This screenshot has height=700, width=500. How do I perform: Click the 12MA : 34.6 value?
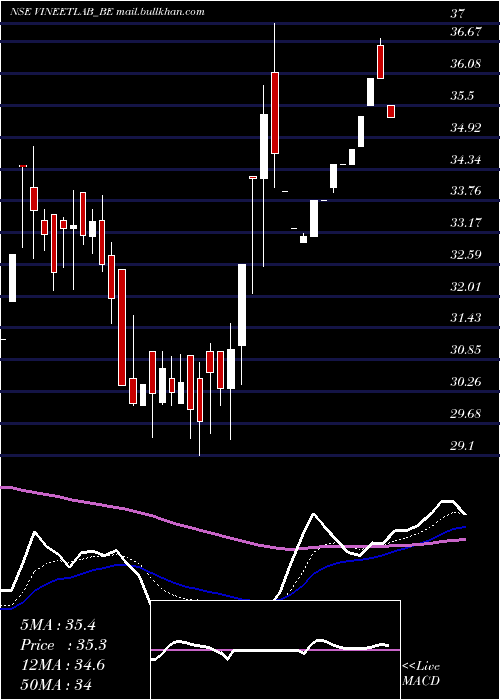pos(62,665)
